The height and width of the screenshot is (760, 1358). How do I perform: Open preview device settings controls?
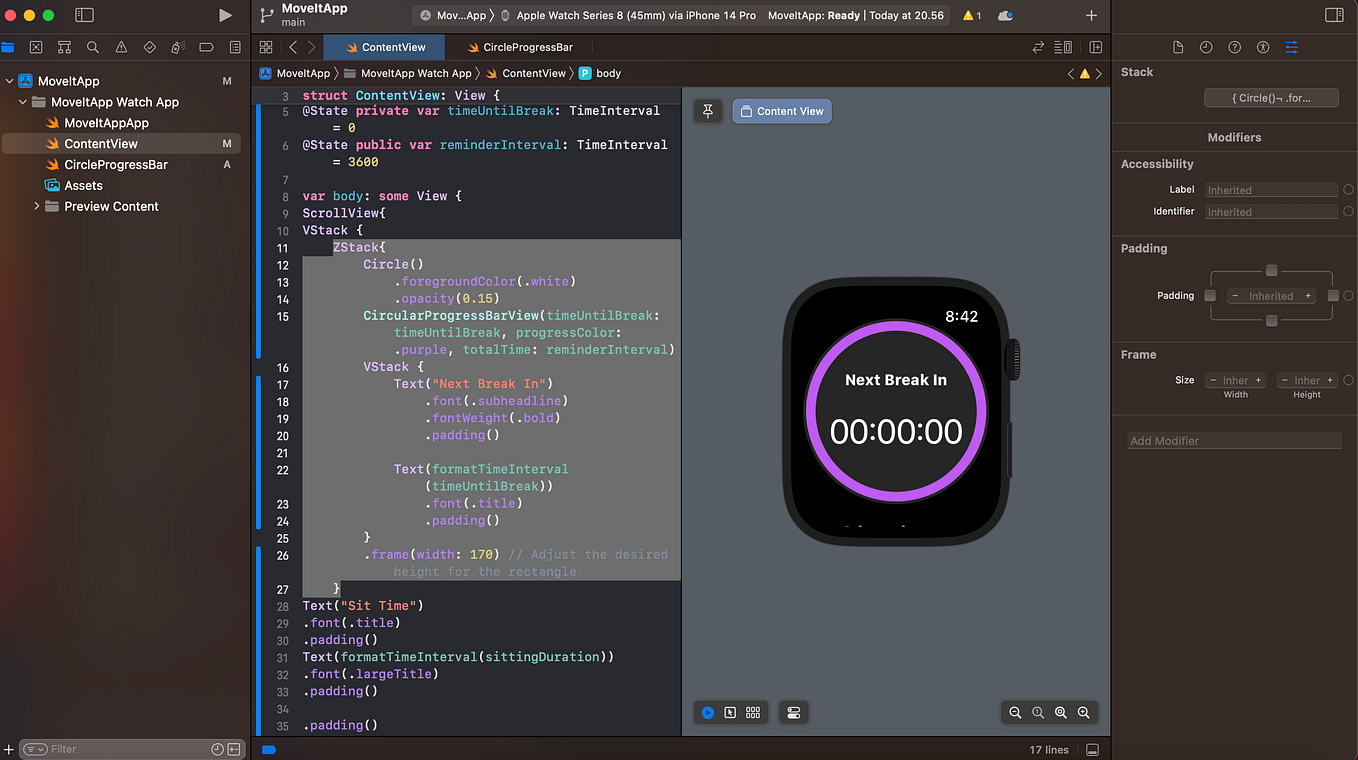coord(793,712)
